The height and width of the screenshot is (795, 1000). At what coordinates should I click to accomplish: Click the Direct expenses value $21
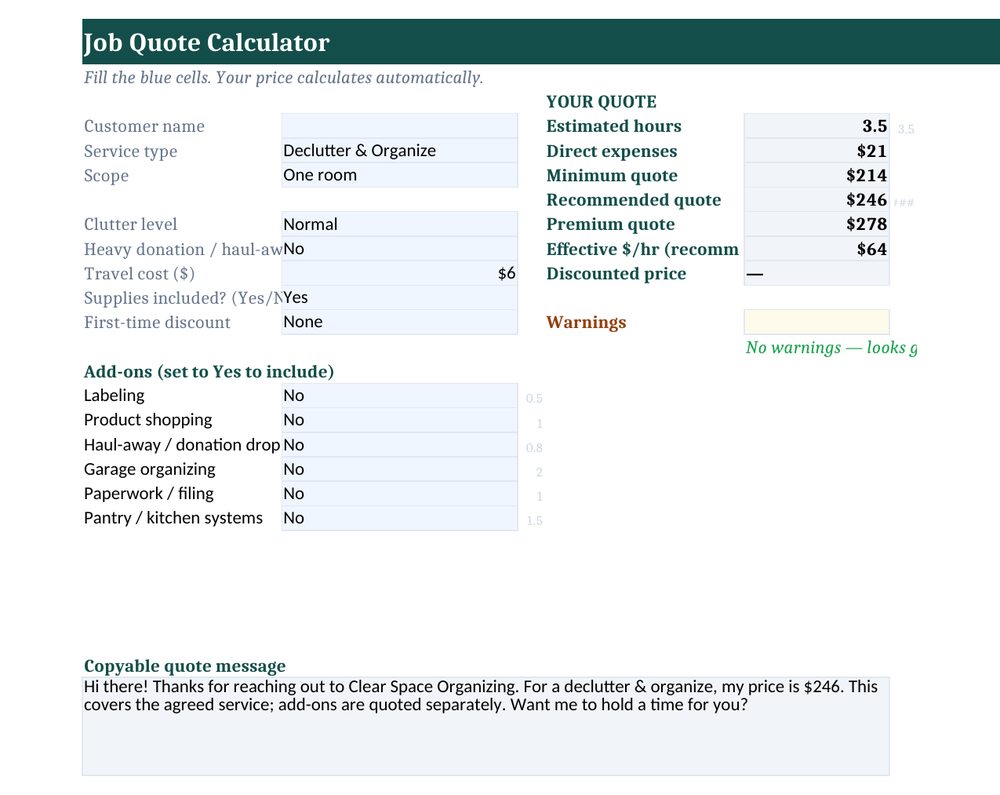(x=816, y=150)
